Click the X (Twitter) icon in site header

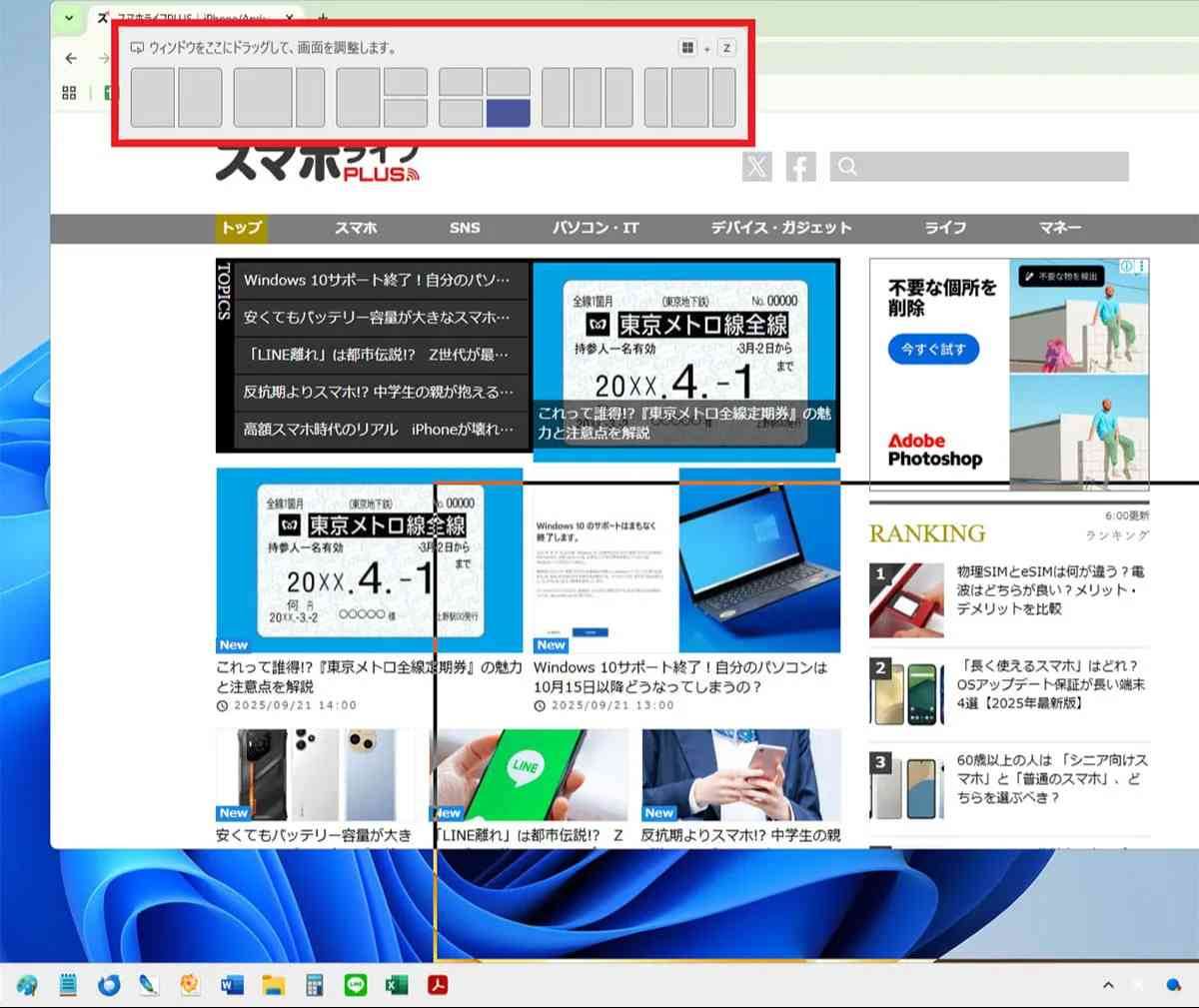[756, 166]
